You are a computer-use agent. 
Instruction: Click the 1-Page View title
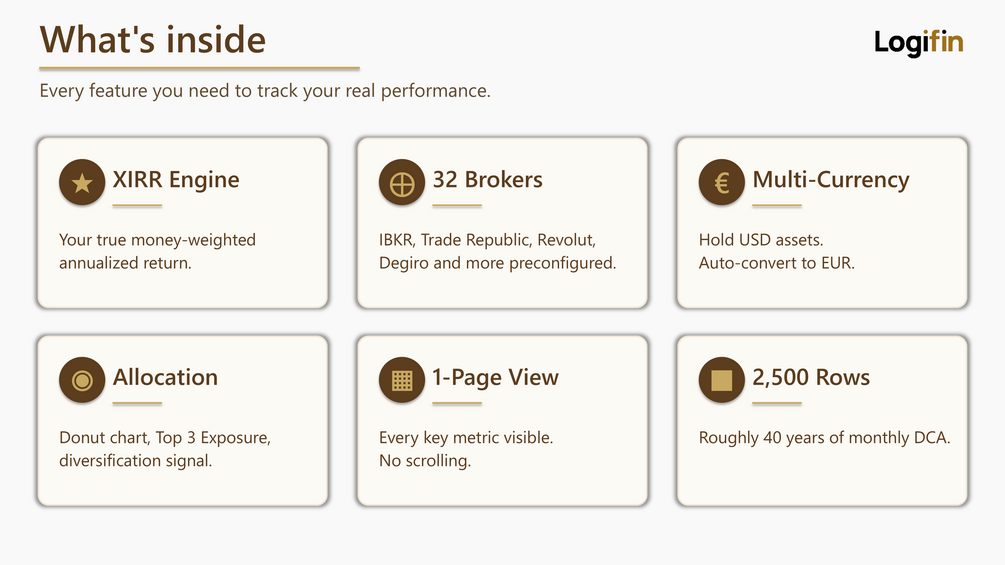[495, 377]
